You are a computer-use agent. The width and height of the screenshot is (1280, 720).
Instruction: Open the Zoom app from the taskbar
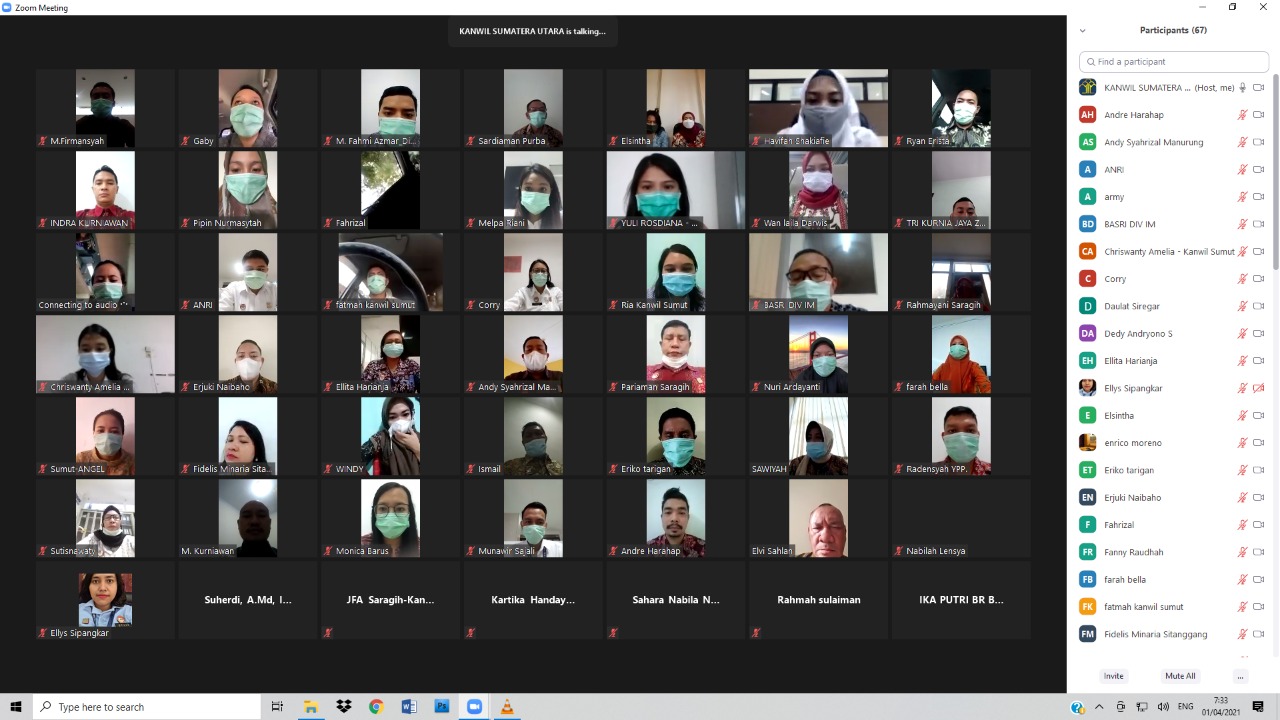[x=474, y=707]
